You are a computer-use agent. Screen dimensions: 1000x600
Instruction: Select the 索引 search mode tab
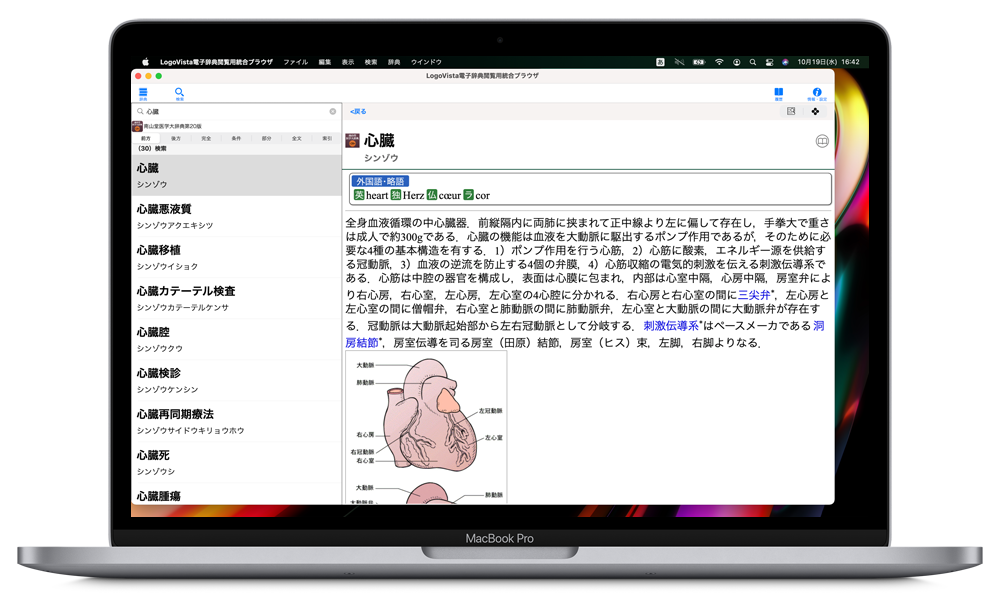(x=327, y=138)
